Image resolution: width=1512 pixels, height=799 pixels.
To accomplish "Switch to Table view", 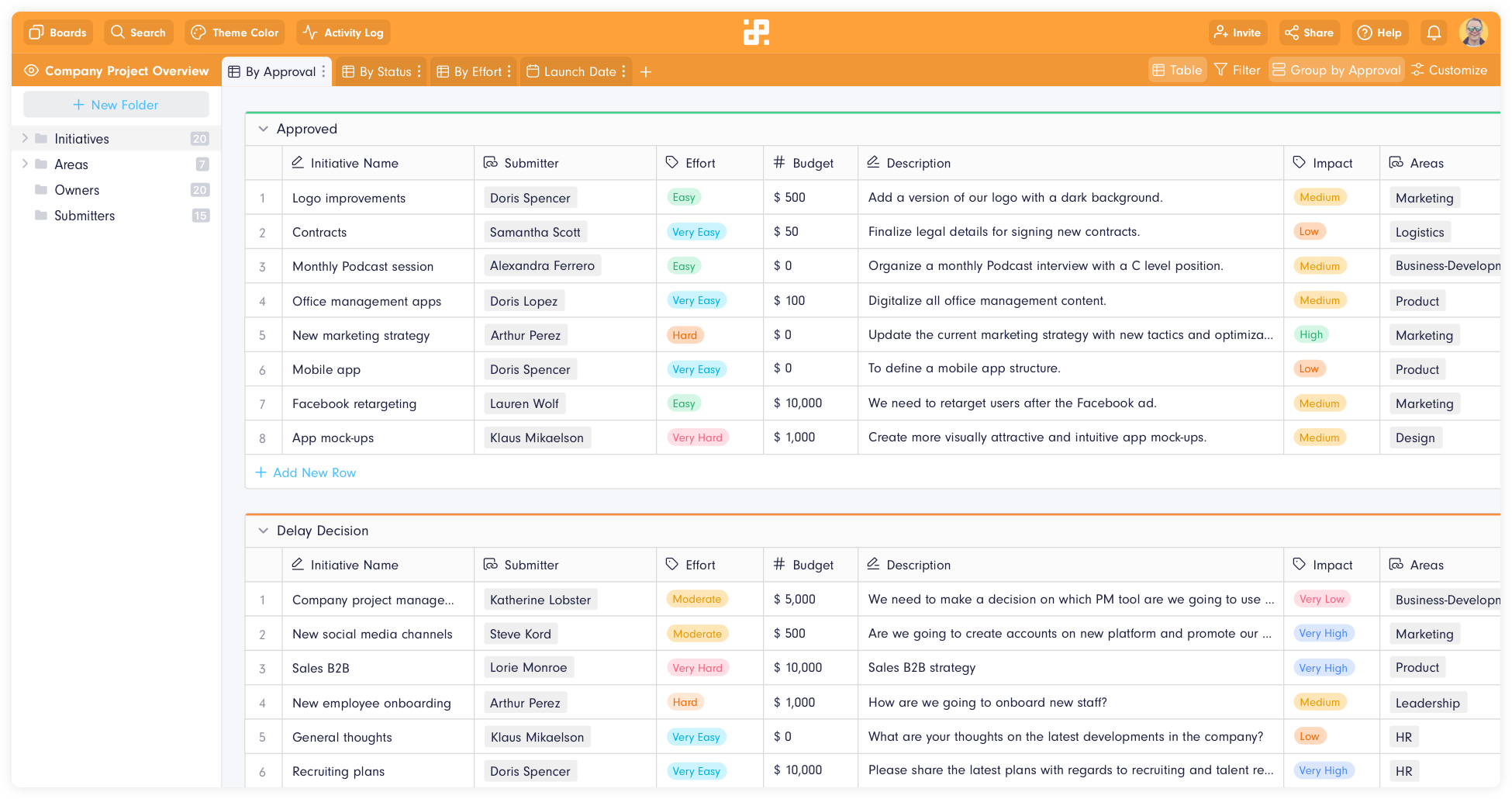I will (x=1177, y=71).
